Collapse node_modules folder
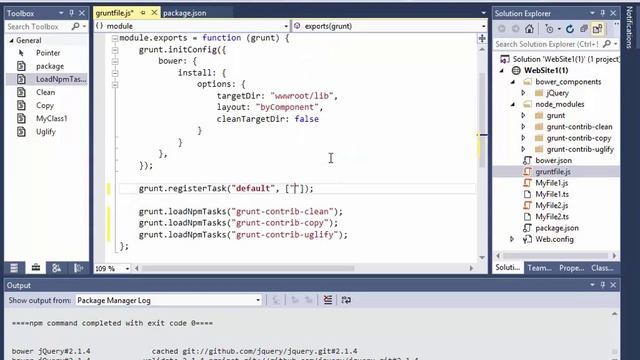 tap(513, 104)
